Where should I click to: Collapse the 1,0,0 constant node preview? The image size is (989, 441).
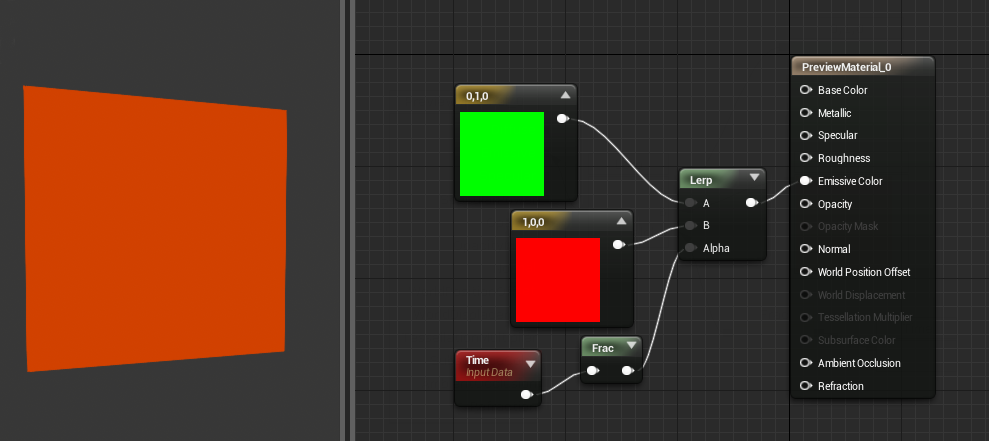[621, 221]
